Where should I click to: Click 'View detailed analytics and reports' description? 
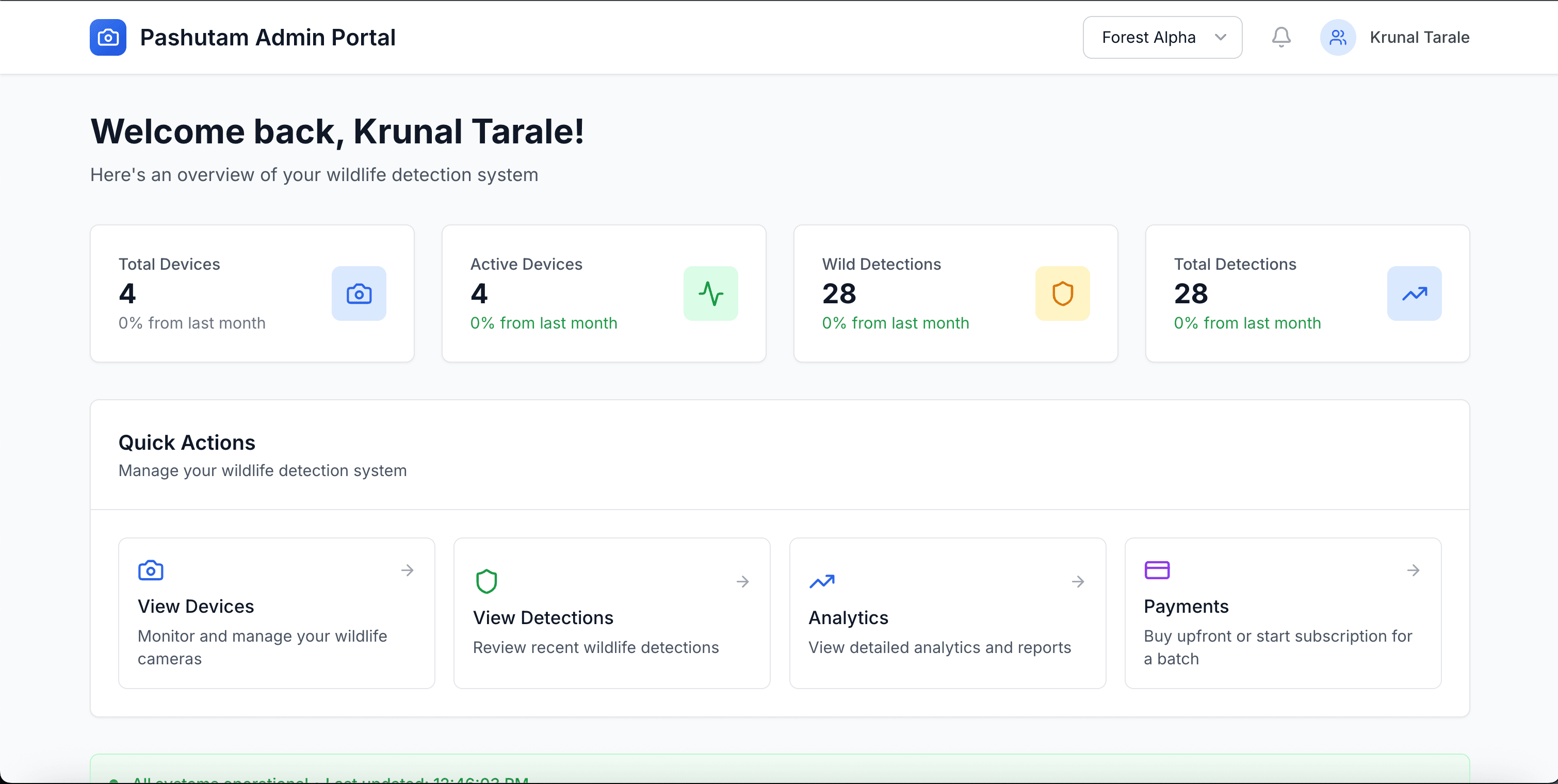coord(940,647)
